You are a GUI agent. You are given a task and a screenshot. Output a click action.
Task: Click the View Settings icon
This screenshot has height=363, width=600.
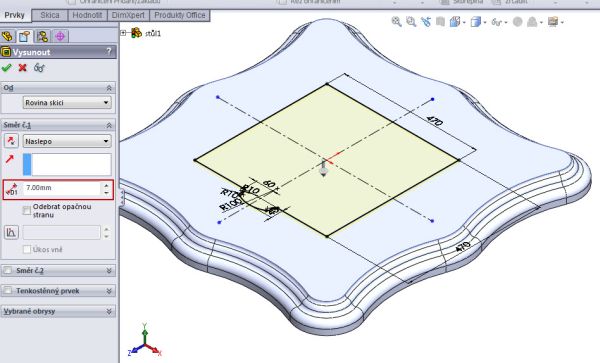(x=553, y=22)
